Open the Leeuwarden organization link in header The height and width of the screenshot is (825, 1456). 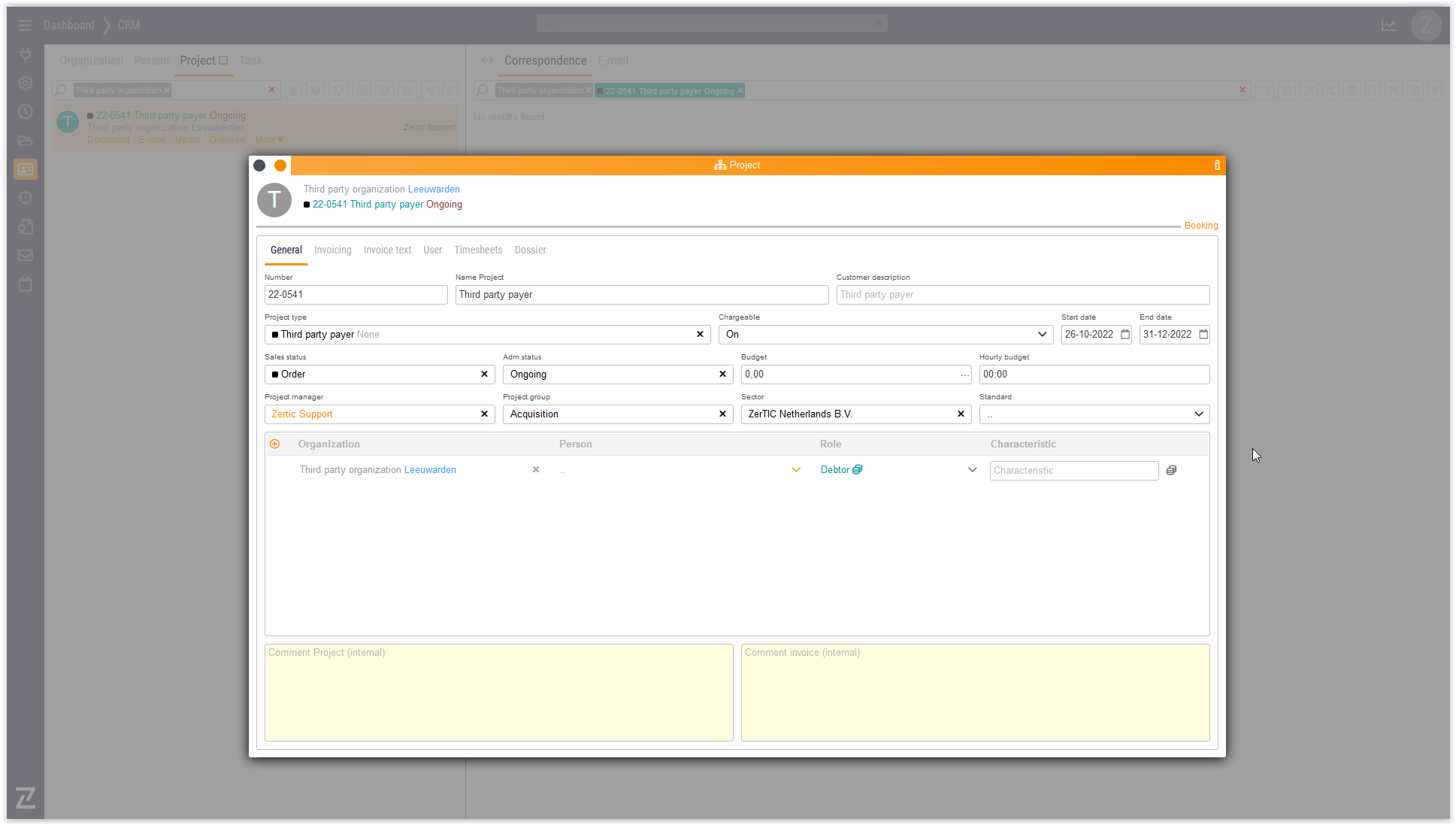pyautogui.click(x=434, y=190)
